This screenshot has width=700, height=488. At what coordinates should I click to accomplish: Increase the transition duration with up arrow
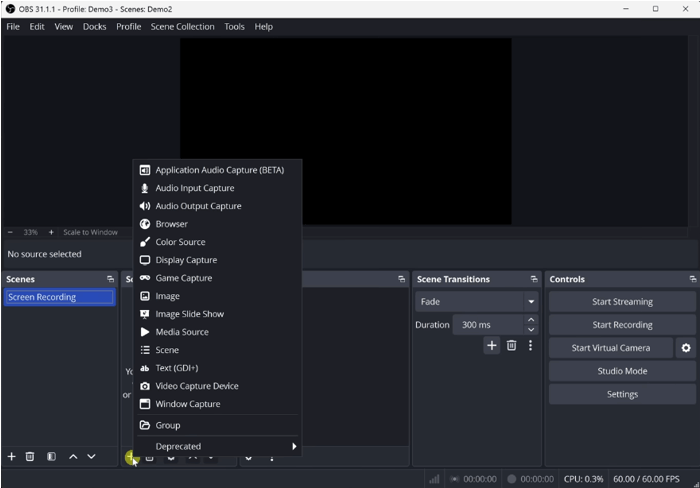531,320
